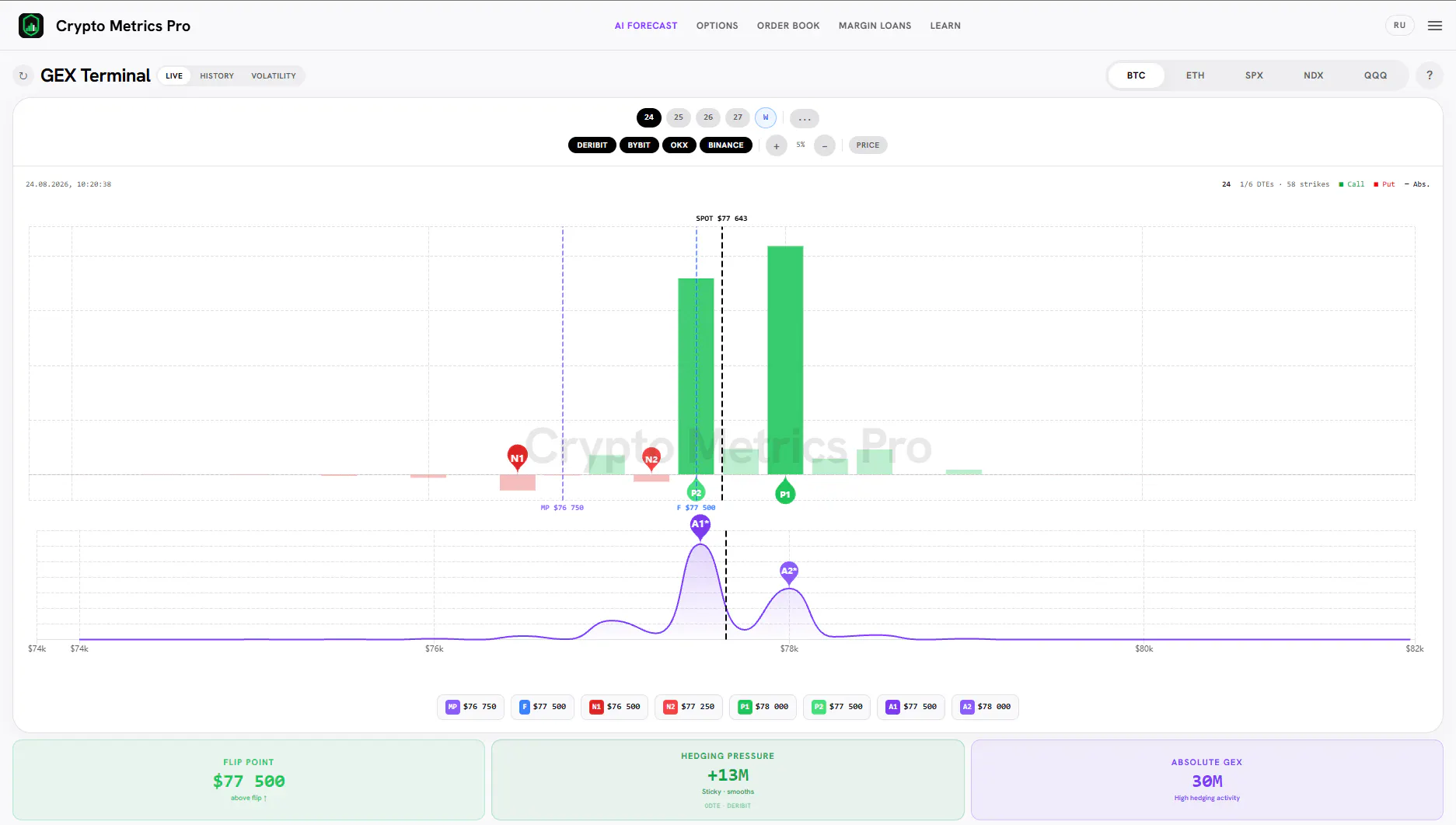Click the Crypto Metrics Pro title text

click(123, 26)
